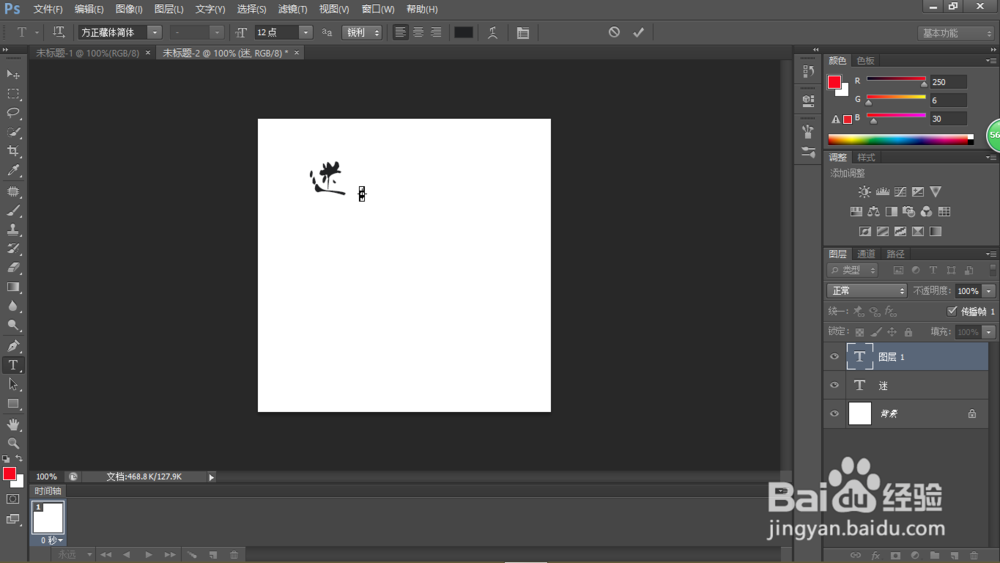Select the Rectangle shape tool
Screen dimensions: 1000x563
(x=13, y=404)
